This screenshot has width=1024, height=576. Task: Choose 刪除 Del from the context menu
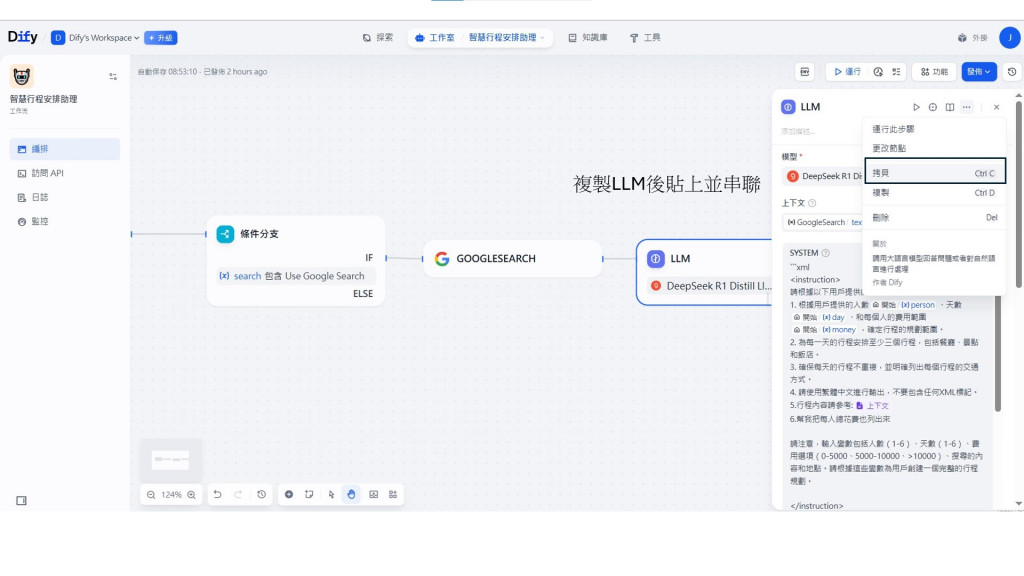pos(935,217)
